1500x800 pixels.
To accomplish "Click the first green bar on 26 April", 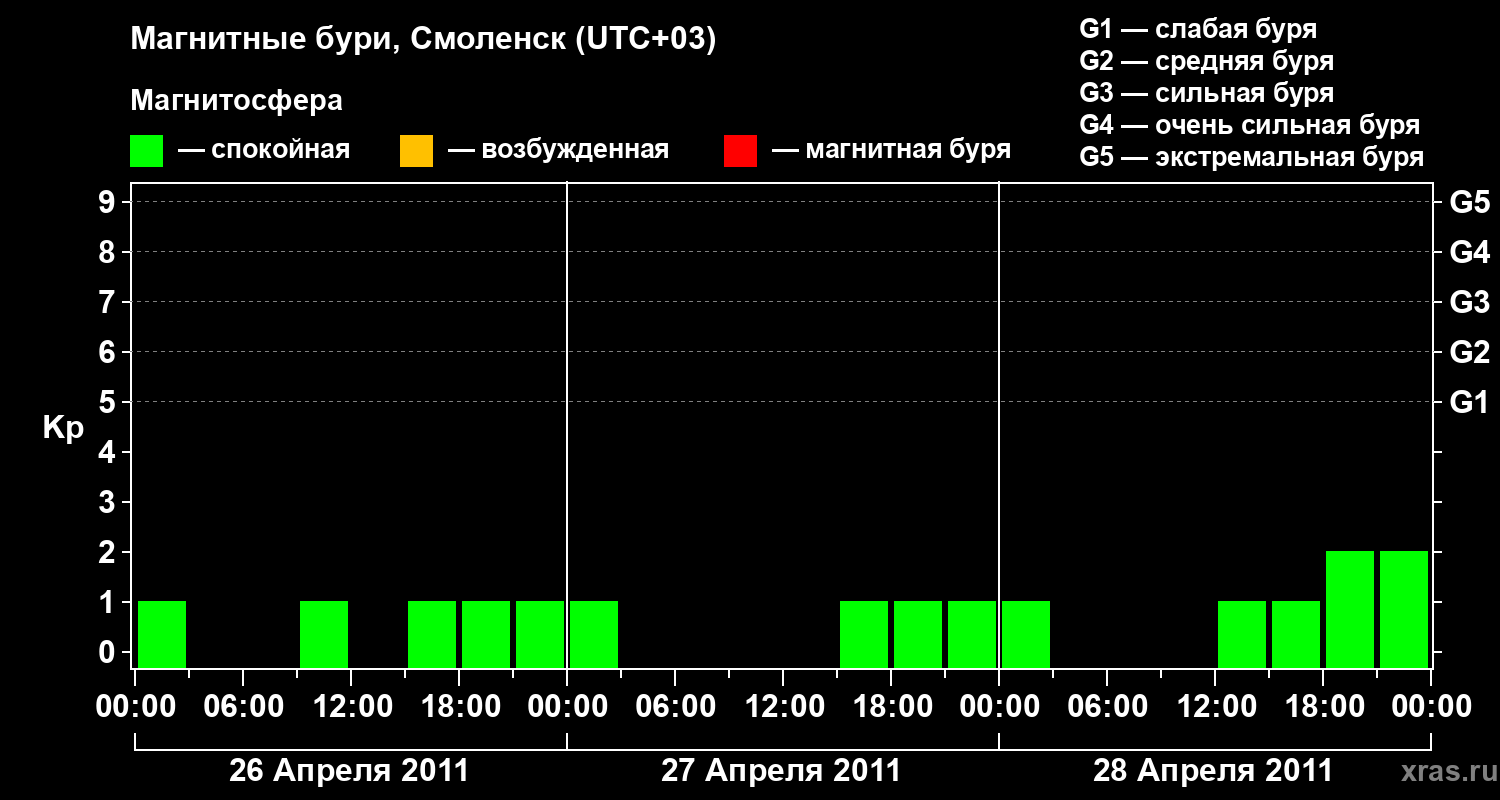I will tap(162, 634).
